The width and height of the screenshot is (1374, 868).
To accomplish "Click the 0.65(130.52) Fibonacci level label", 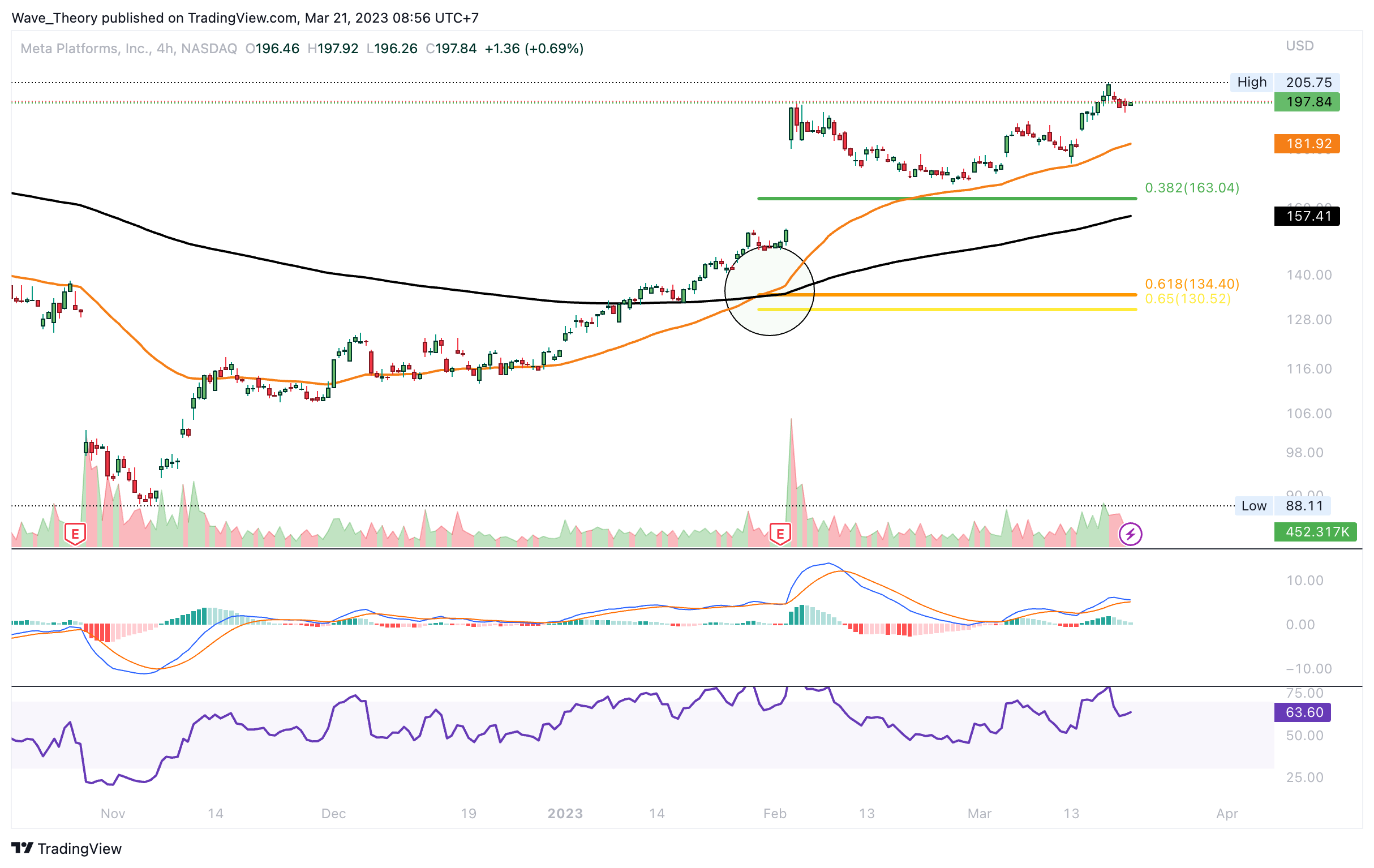I will tap(1187, 298).
